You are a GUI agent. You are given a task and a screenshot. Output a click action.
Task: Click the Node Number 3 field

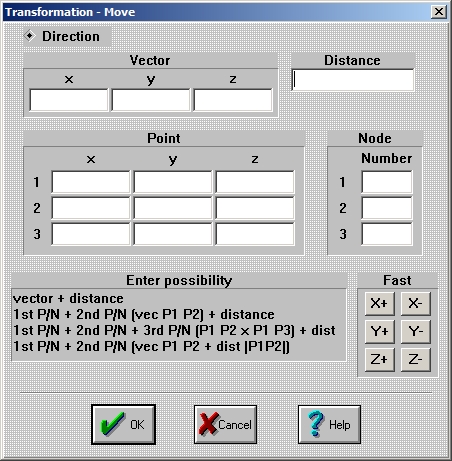387,234
